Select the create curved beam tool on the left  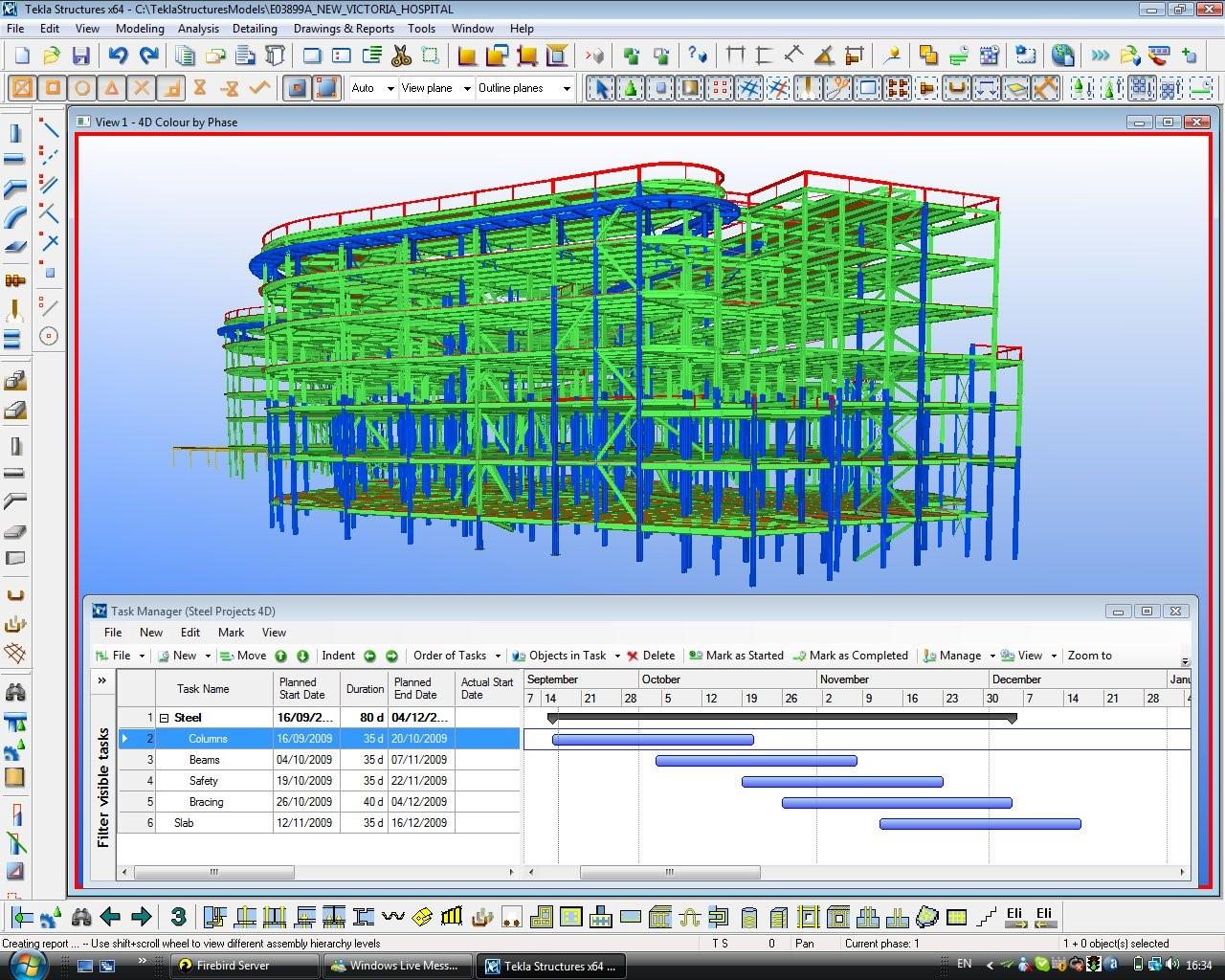[14, 217]
